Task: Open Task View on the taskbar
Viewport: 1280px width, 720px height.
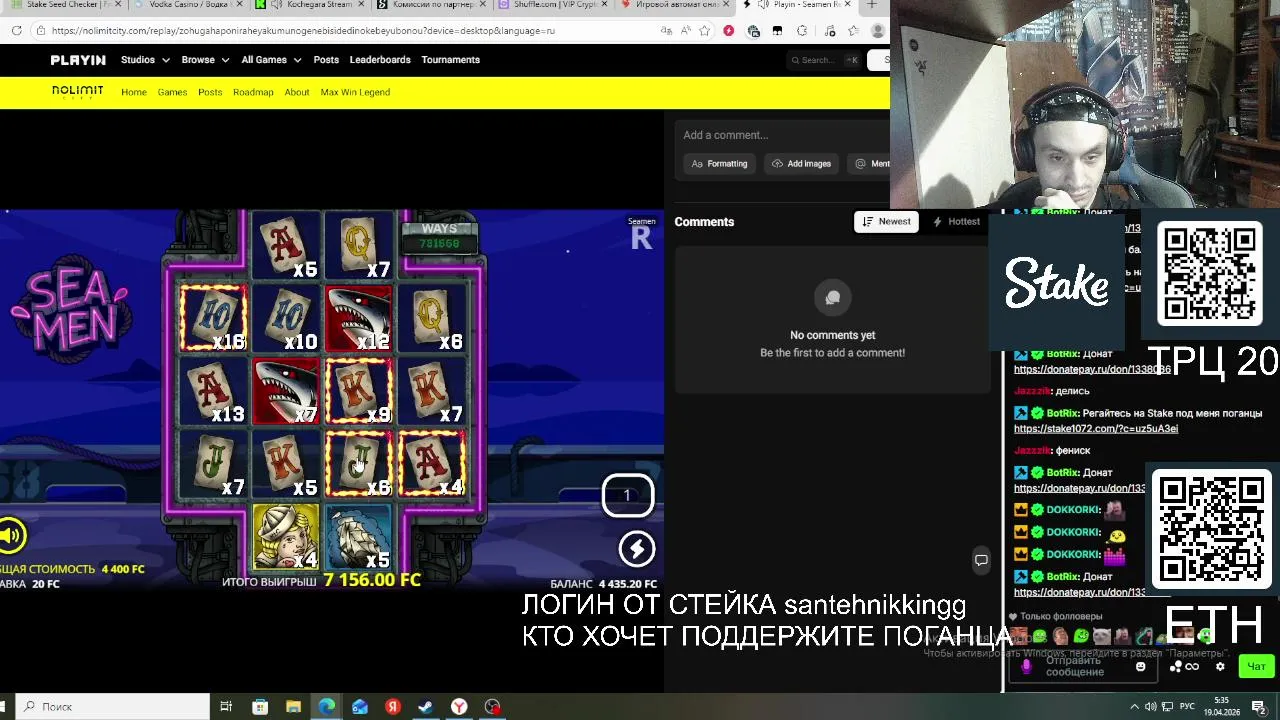Action: 226,707
